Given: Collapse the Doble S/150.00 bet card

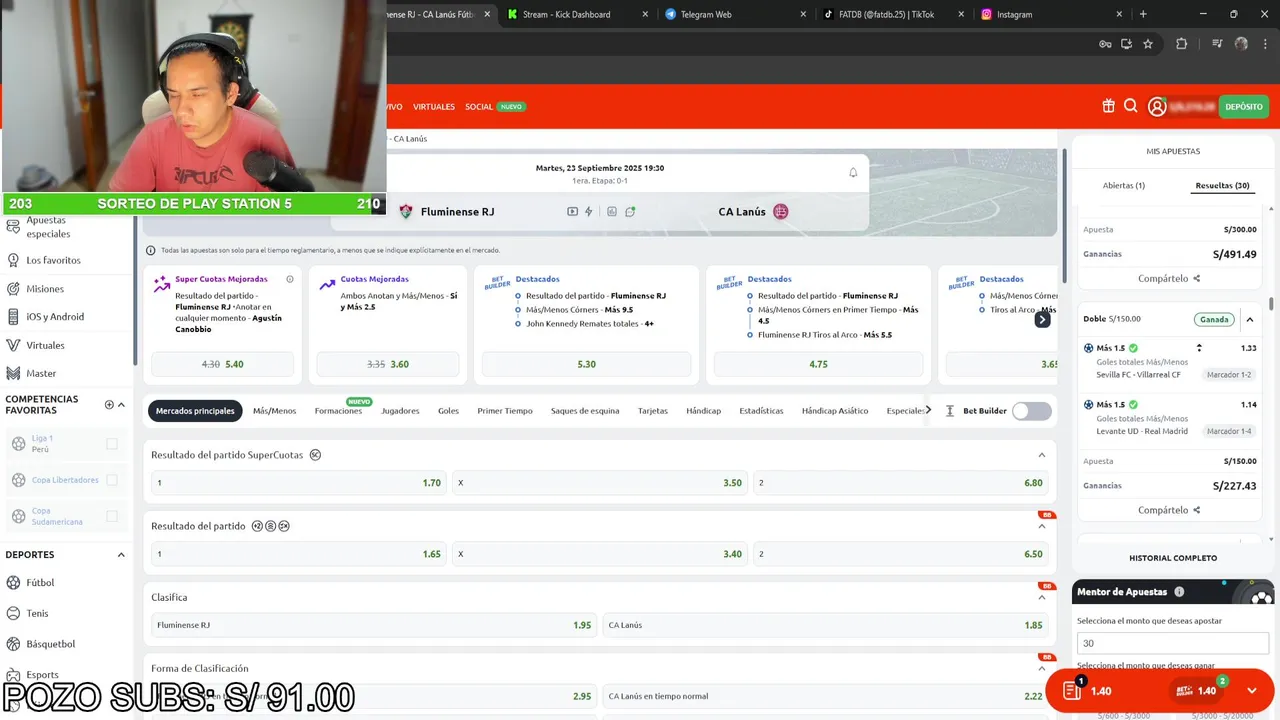Looking at the screenshot, I should coord(1250,320).
